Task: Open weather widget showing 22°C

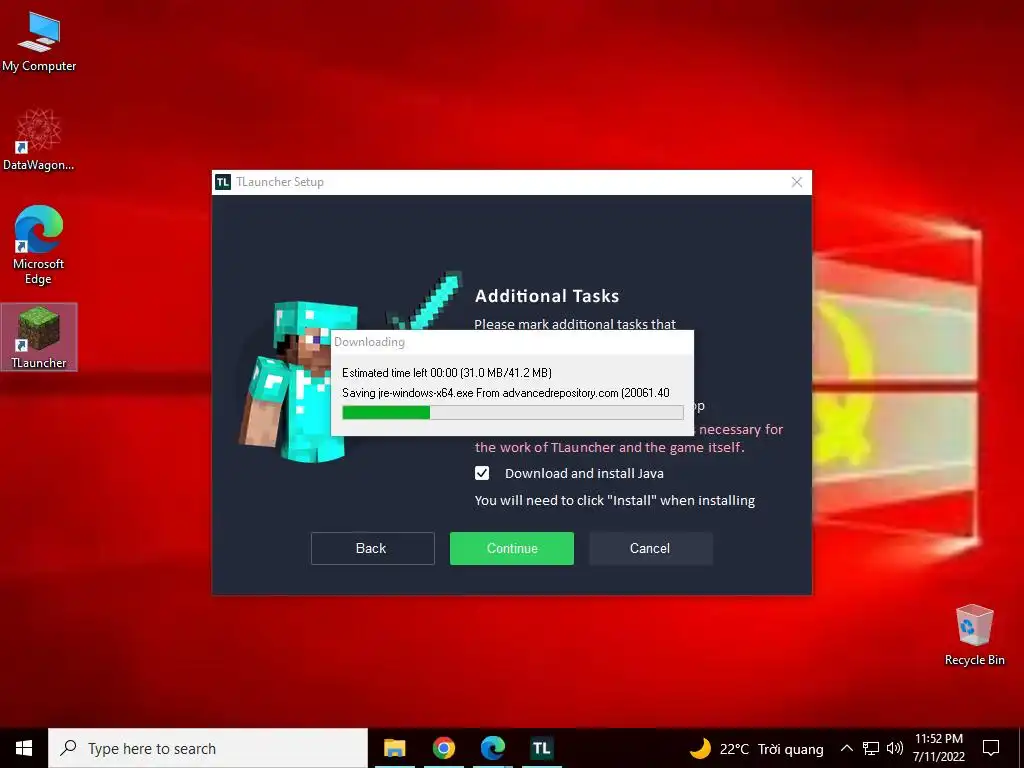Action: coord(757,748)
